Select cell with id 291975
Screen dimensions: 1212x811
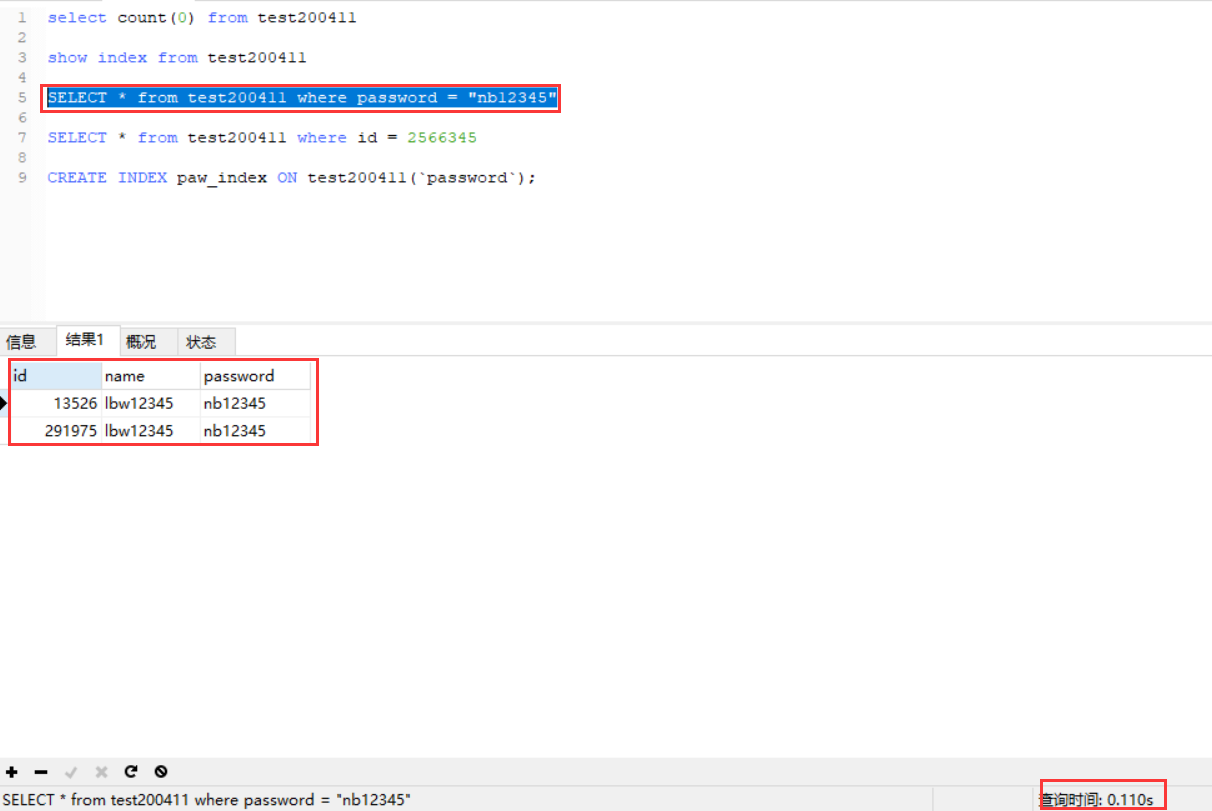(56, 431)
